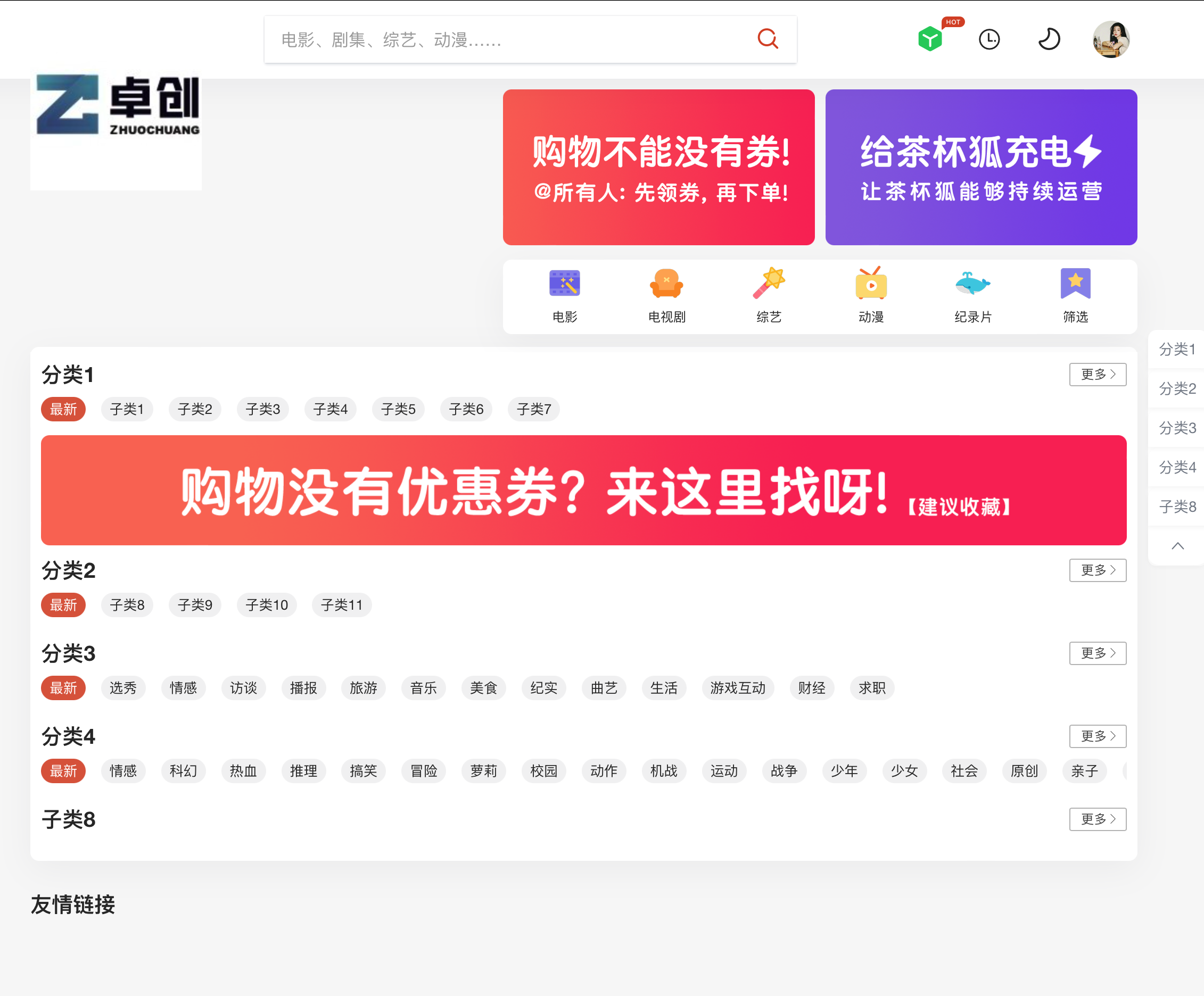Click the Zhuochuang logo
Image resolution: width=1204 pixels, height=996 pixels.
tap(117, 106)
